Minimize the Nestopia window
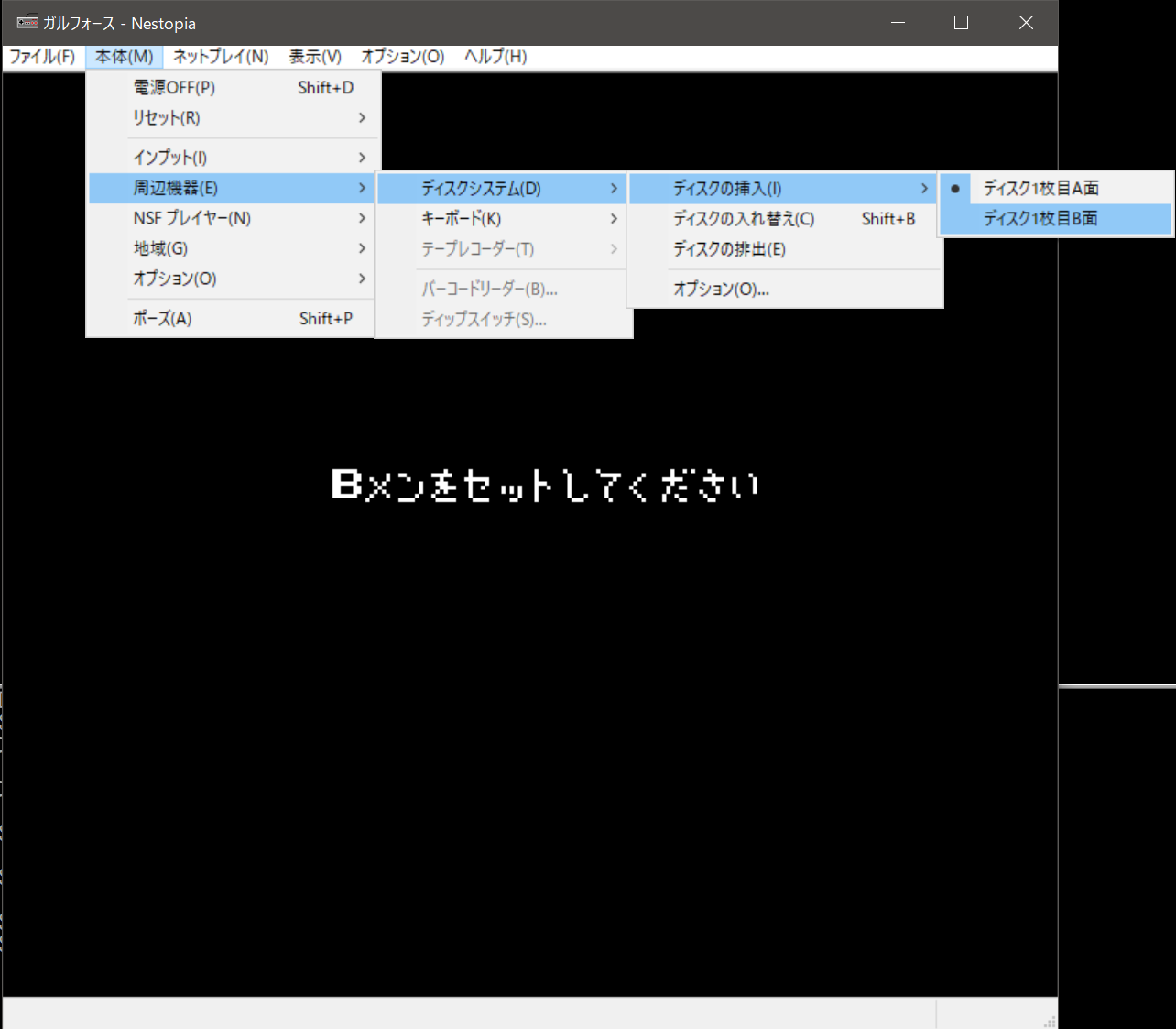Image resolution: width=1176 pixels, height=1029 pixels. (x=898, y=23)
